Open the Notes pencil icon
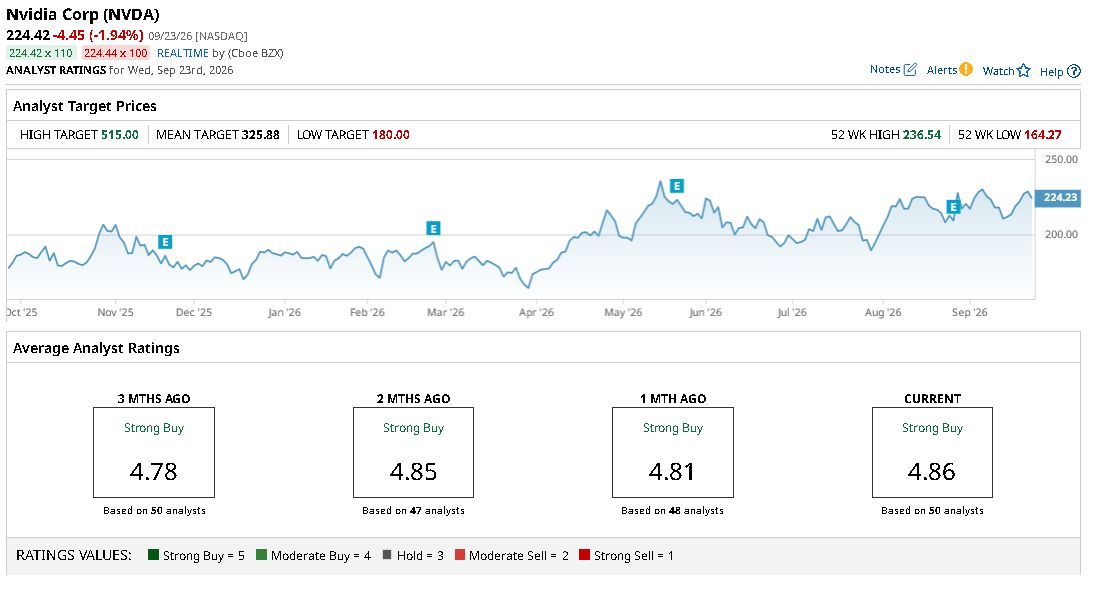The height and width of the screenshot is (592, 1096). 910,69
